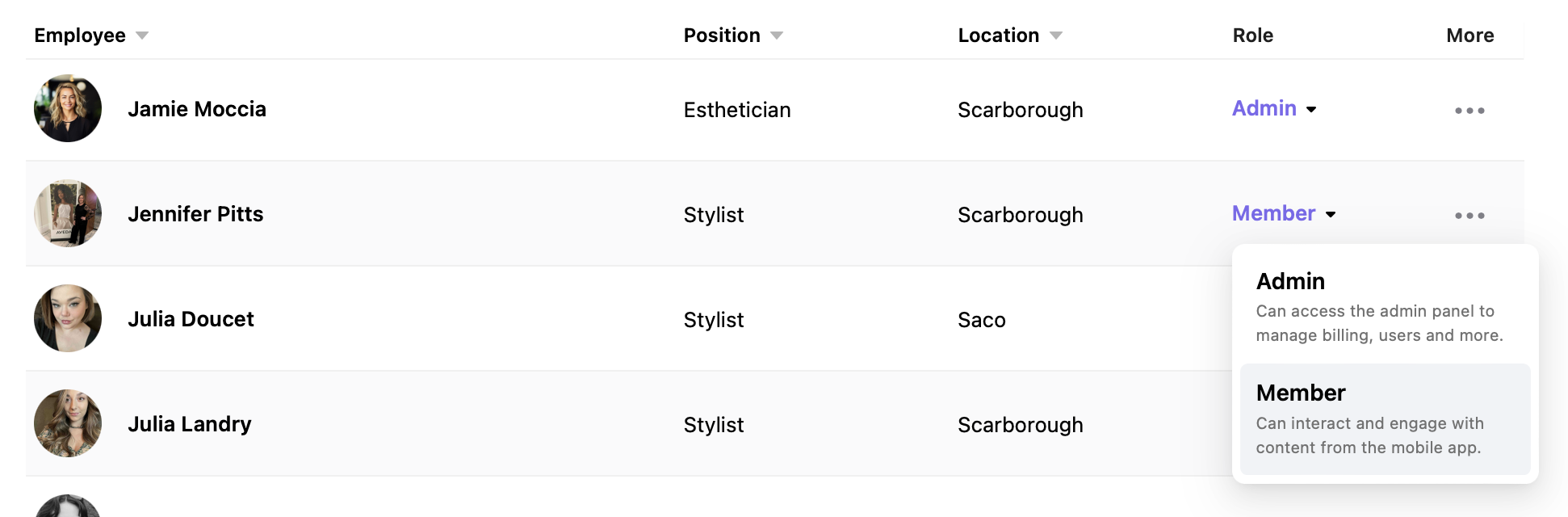Sort by Position column arrow
Viewport: 1568px width, 517px height.
click(x=777, y=36)
